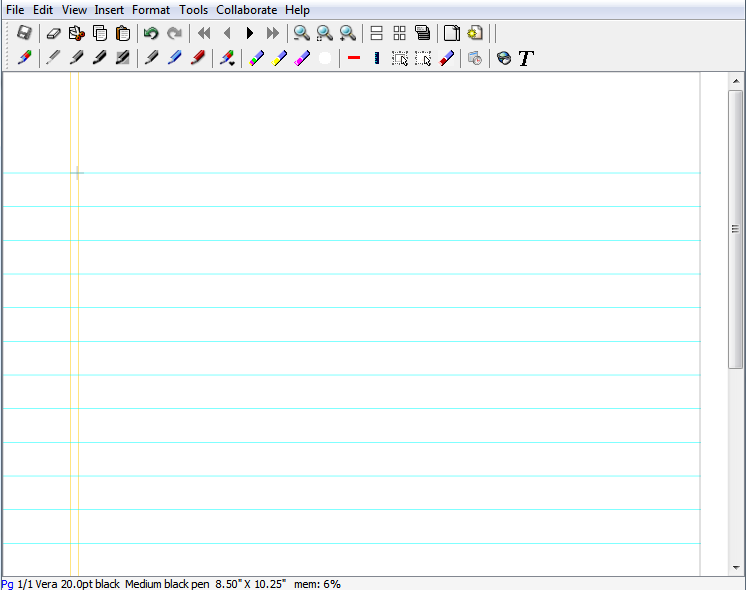
Task: Click the Copy pages icon
Action: 100,33
